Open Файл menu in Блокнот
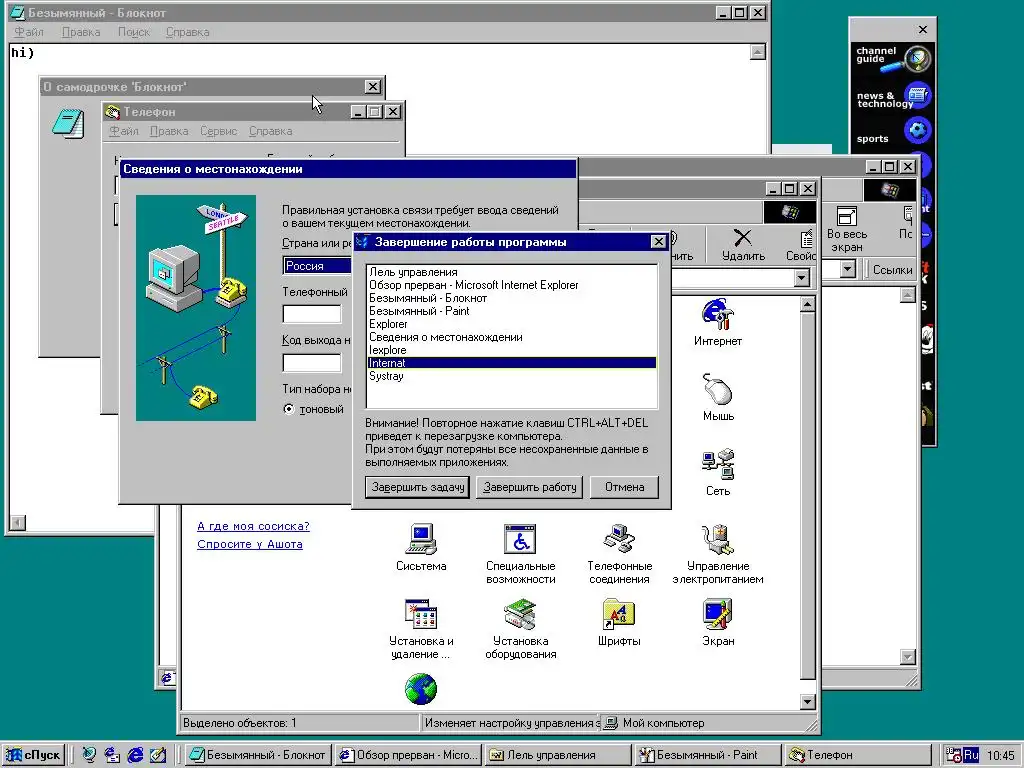This screenshot has height=768, width=1024. (x=29, y=32)
